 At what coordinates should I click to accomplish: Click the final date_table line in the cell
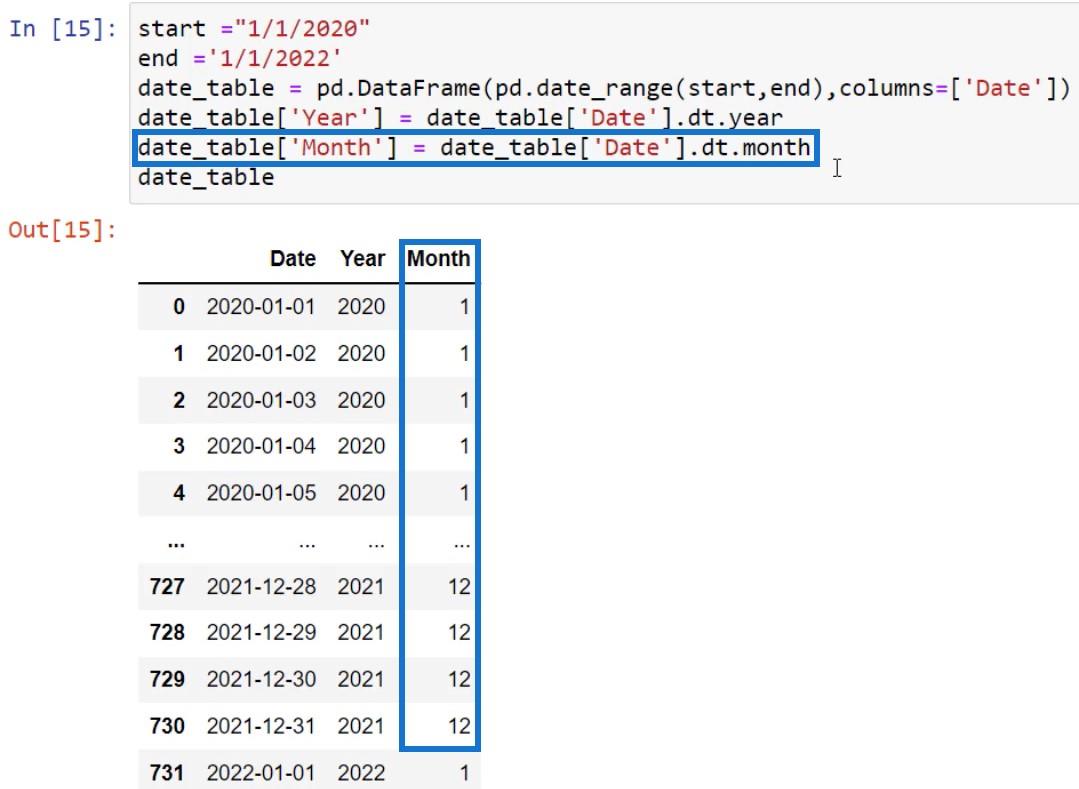[x=206, y=177]
